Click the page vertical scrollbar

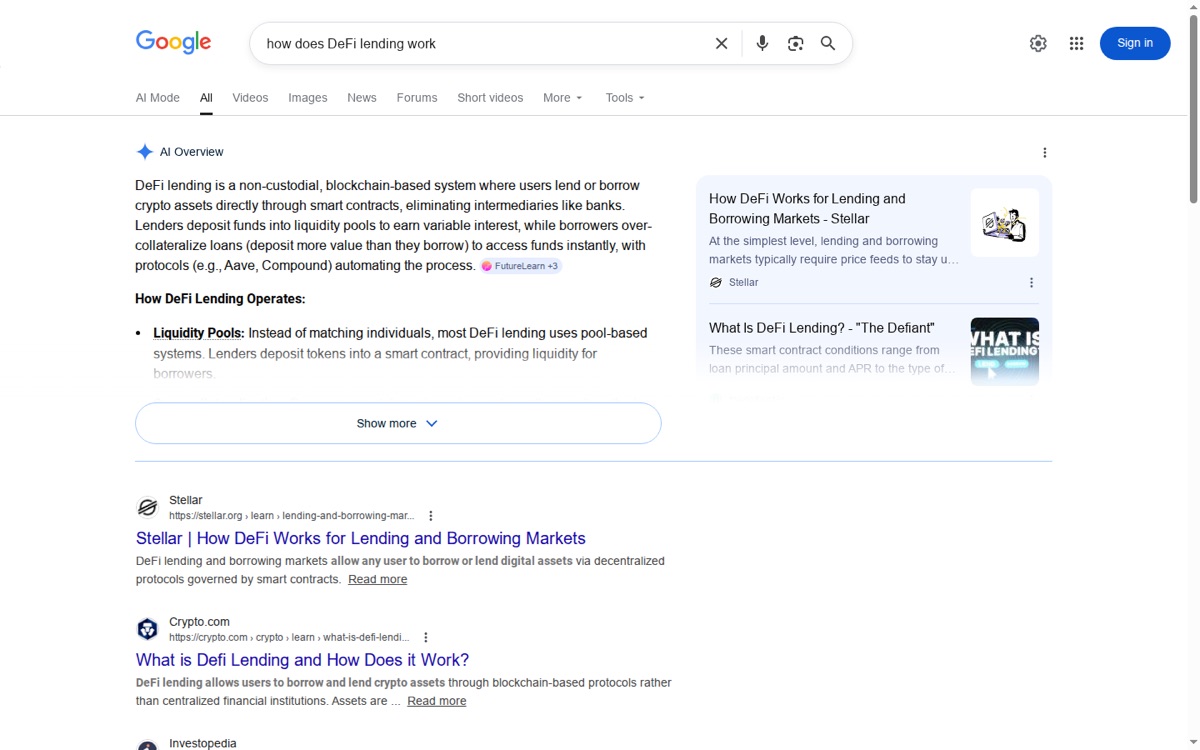click(x=1193, y=110)
